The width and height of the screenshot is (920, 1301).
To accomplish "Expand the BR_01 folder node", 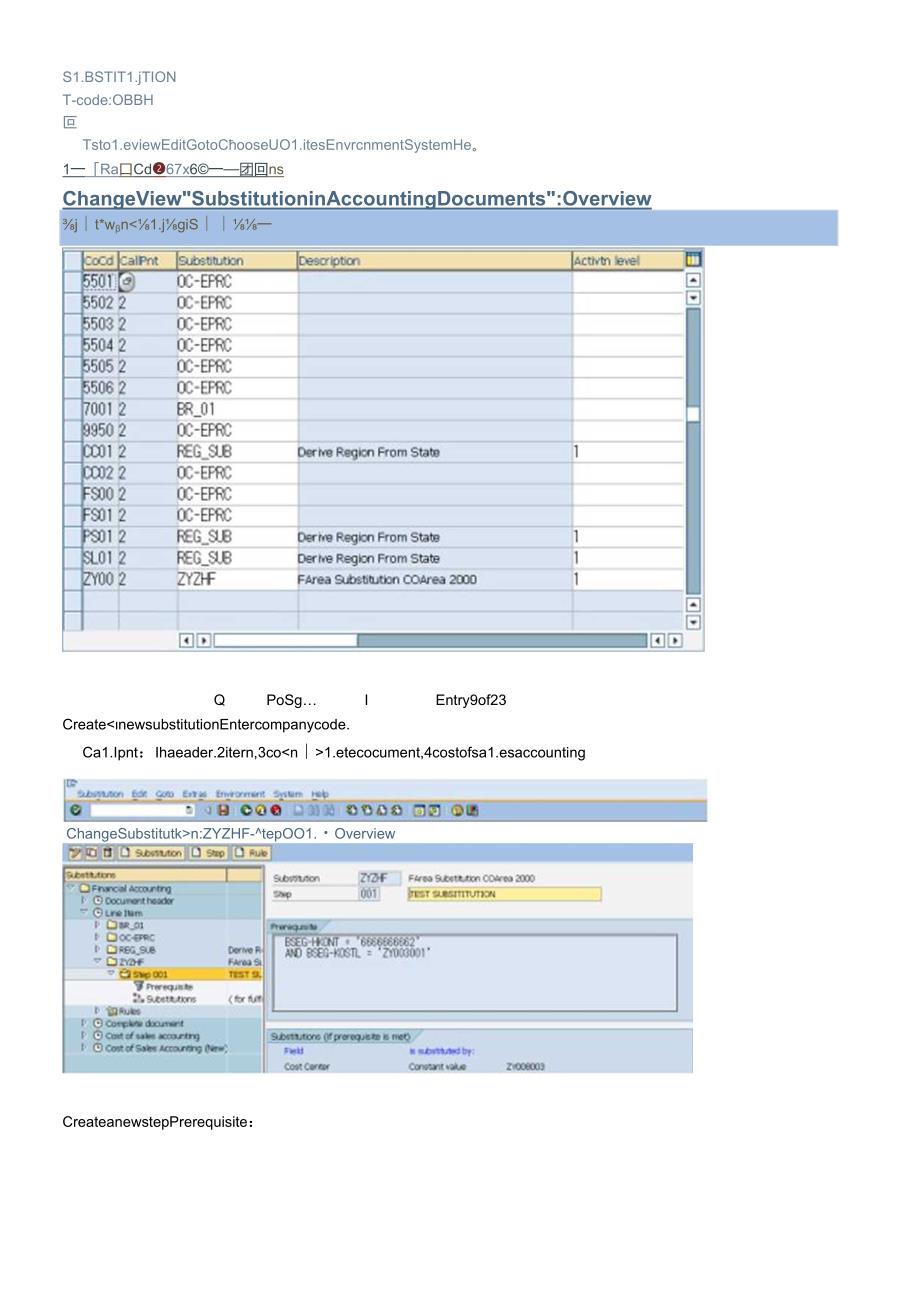I will 96,925.
